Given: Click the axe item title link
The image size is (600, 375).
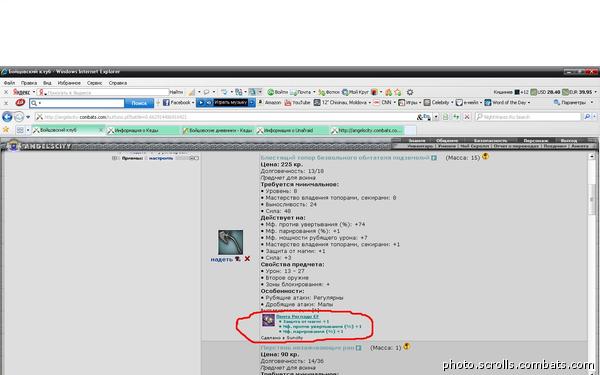Looking at the screenshot, I should (345, 158).
